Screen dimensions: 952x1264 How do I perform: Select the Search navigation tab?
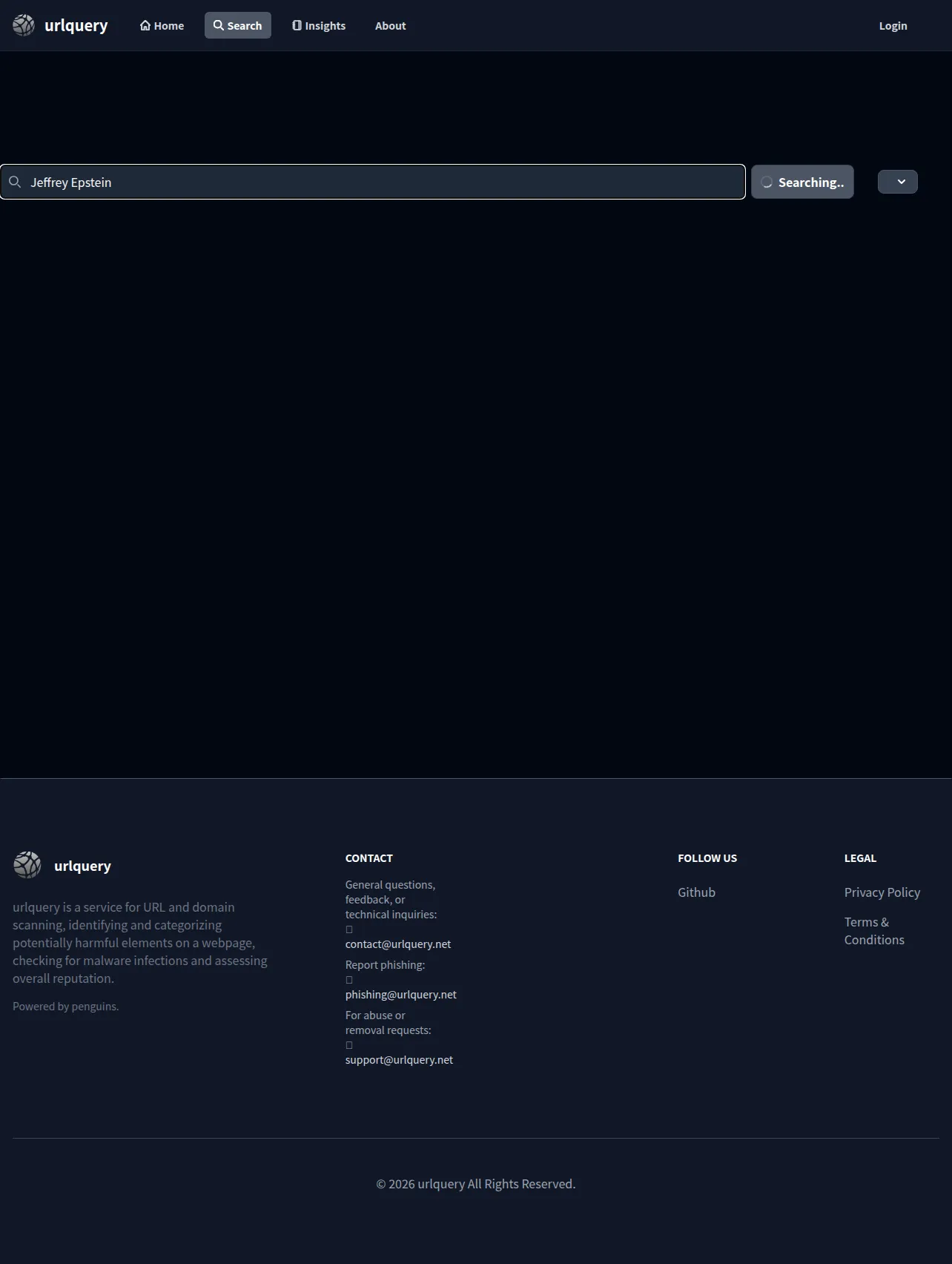pyautogui.click(x=238, y=25)
